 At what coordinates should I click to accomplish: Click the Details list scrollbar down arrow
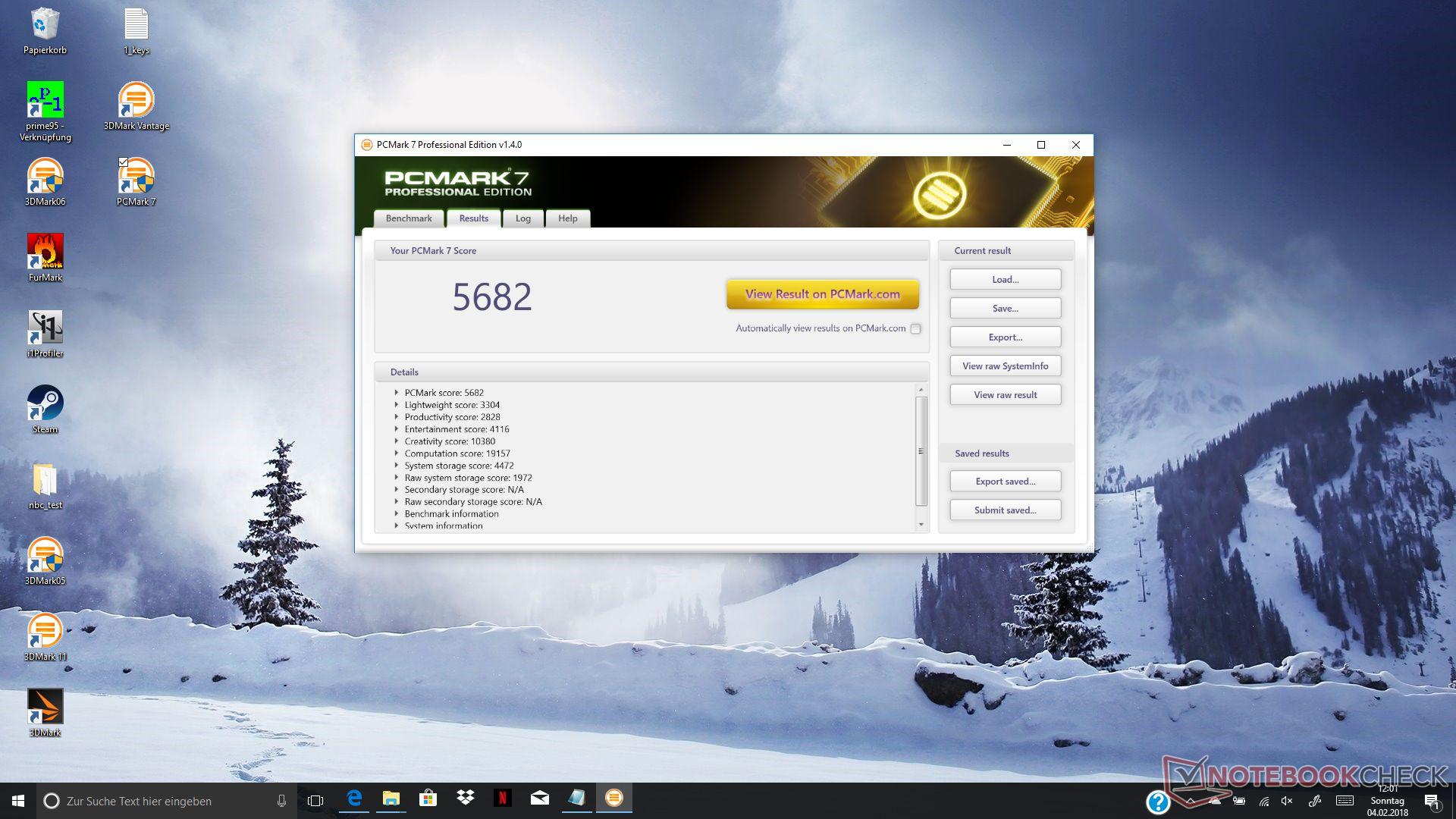(921, 525)
